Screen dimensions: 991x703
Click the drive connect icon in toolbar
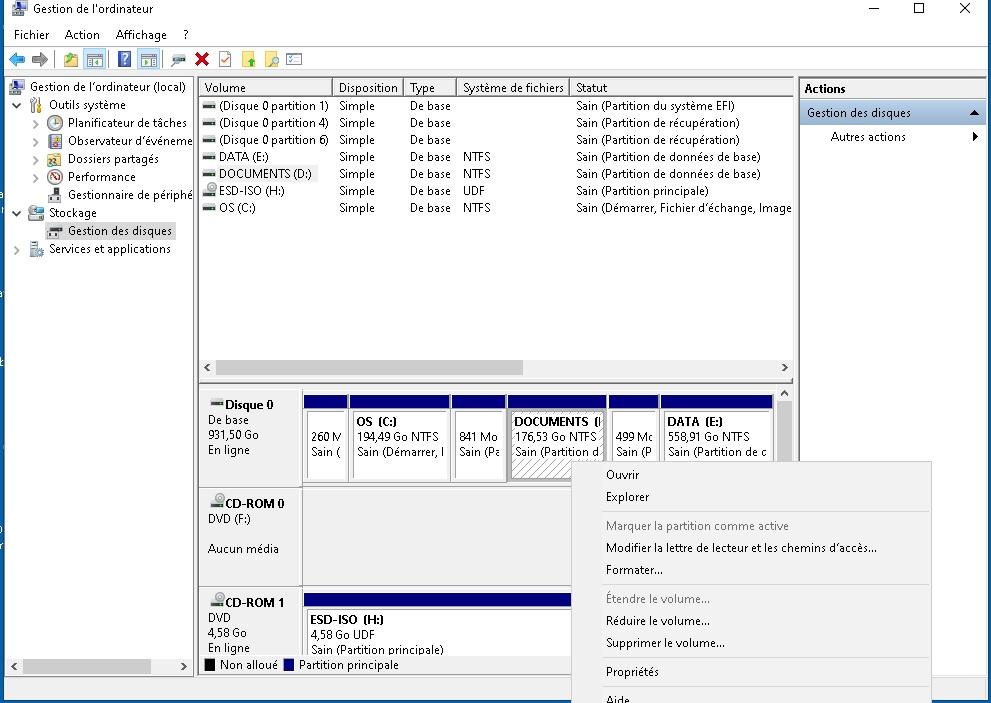[179, 60]
